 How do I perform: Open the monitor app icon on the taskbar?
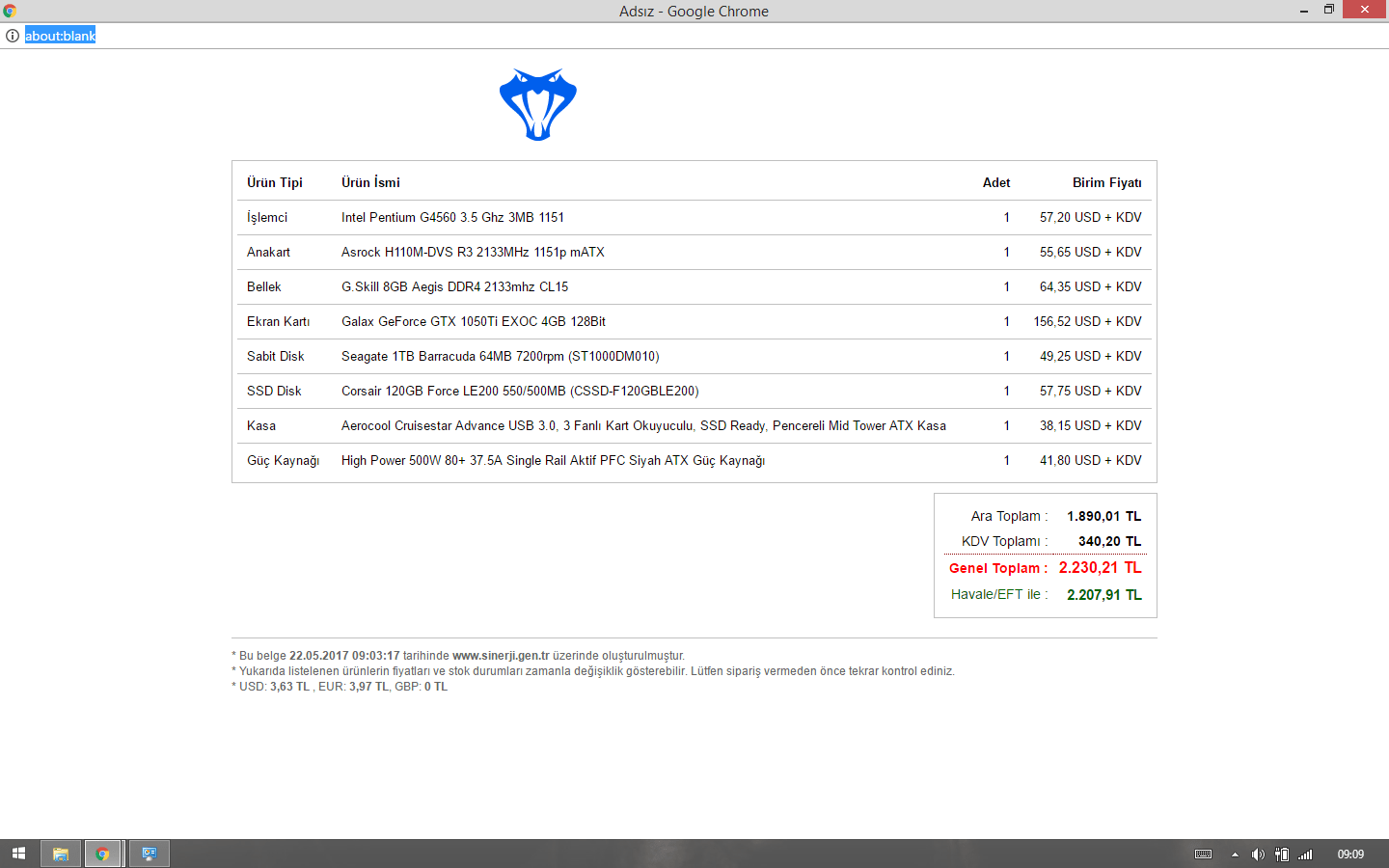[150, 854]
